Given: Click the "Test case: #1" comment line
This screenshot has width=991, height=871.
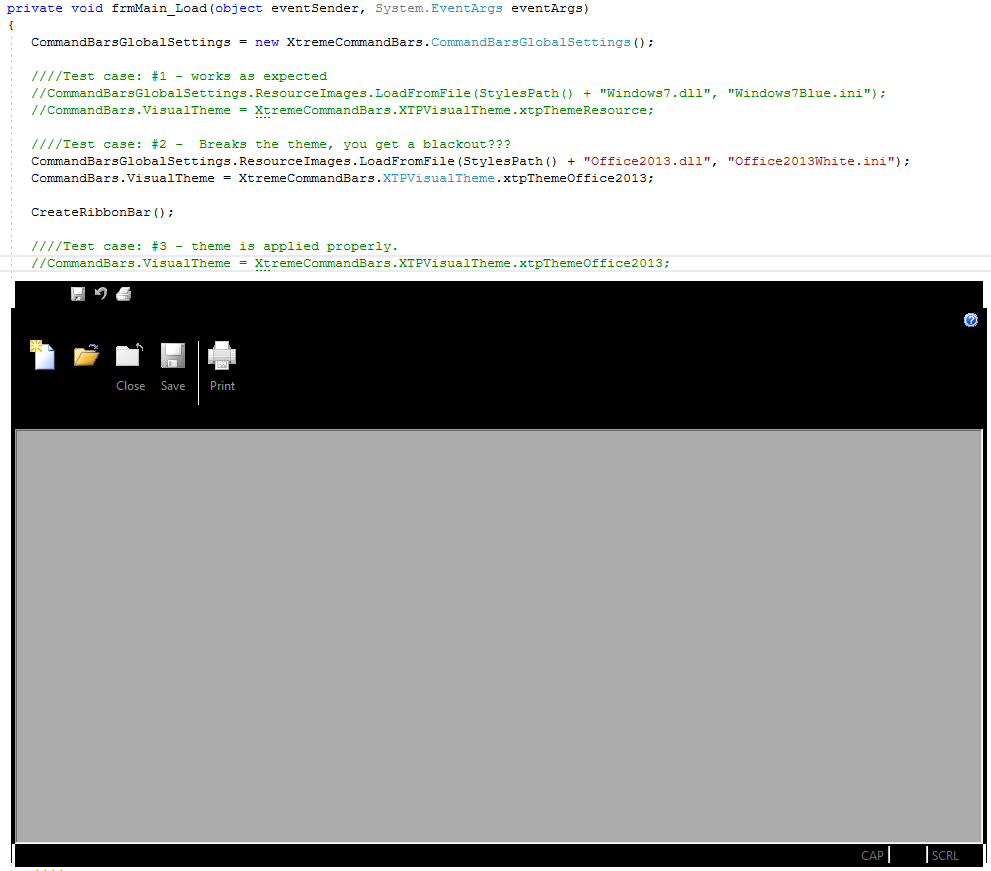Looking at the screenshot, I should click(x=179, y=76).
